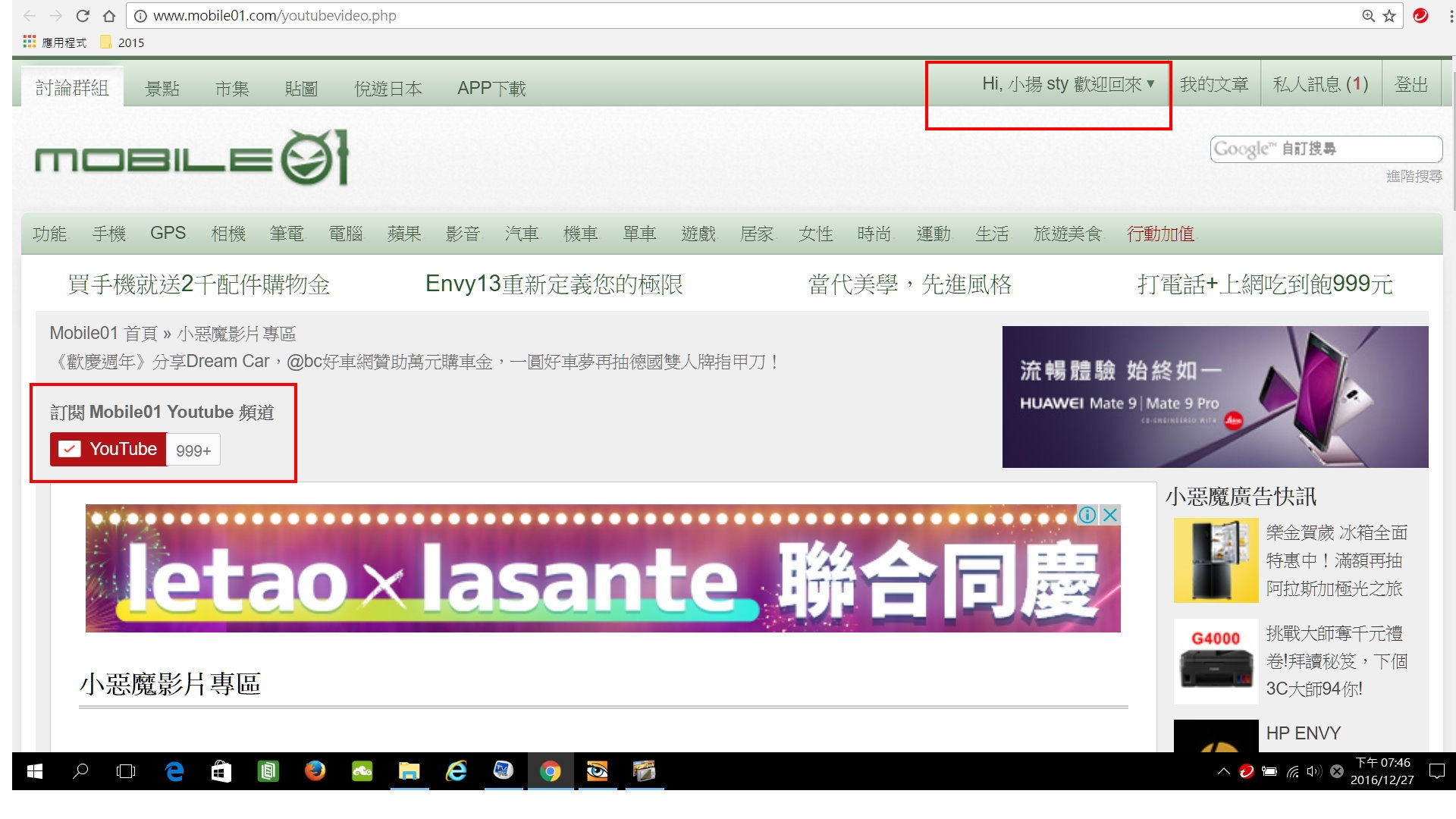This screenshot has height=819, width=1456.
Task: Open the 功能 category menu
Action: pyautogui.click(x=49, y=234)
